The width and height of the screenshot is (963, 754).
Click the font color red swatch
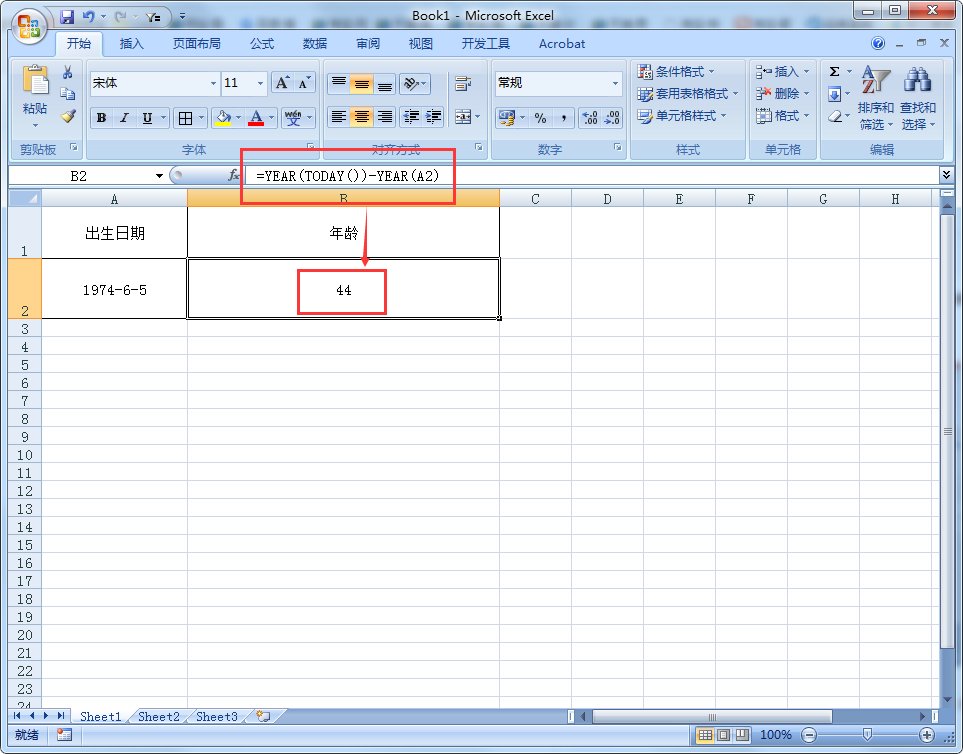click(256, 118)
